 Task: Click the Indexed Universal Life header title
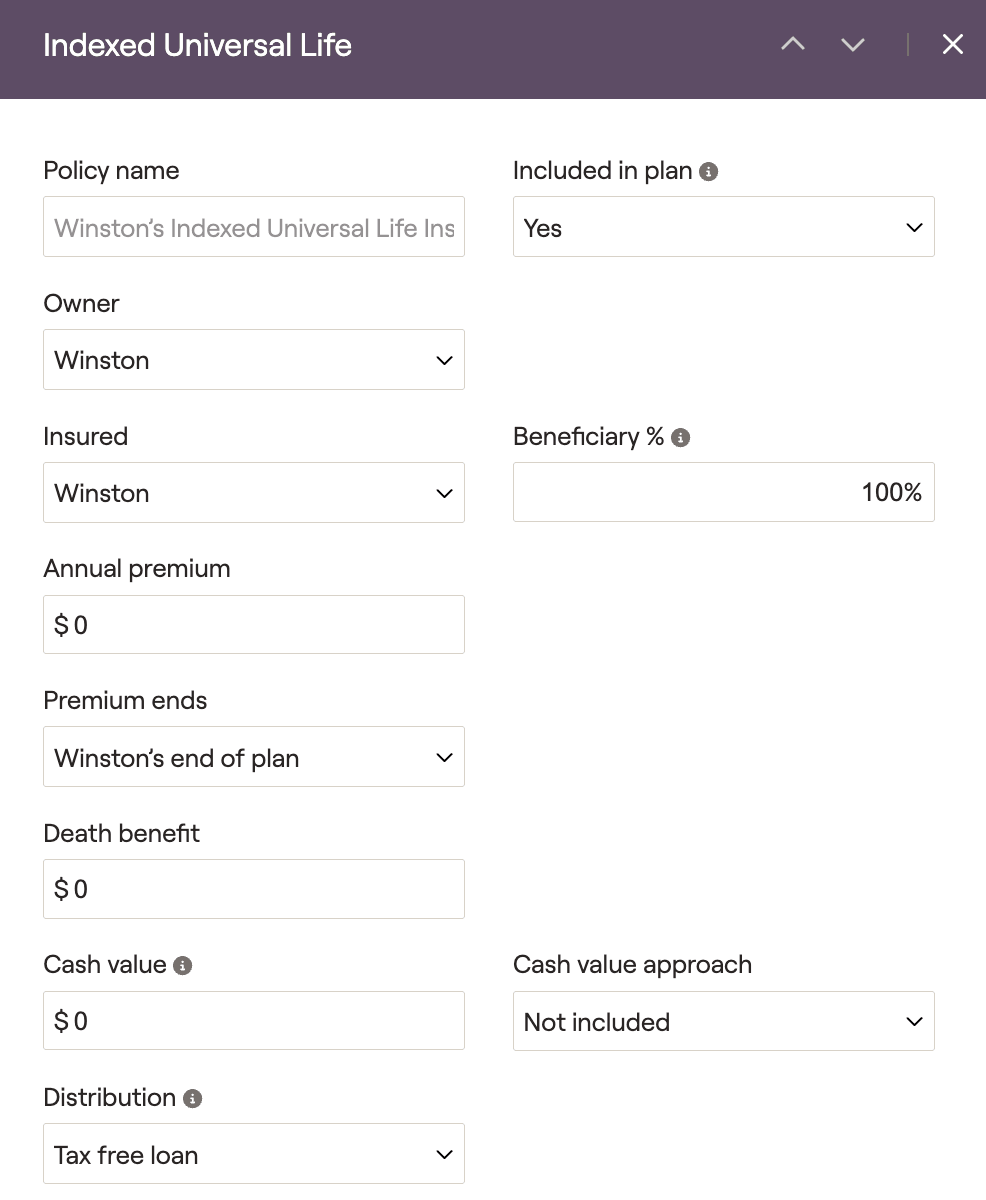197,46
